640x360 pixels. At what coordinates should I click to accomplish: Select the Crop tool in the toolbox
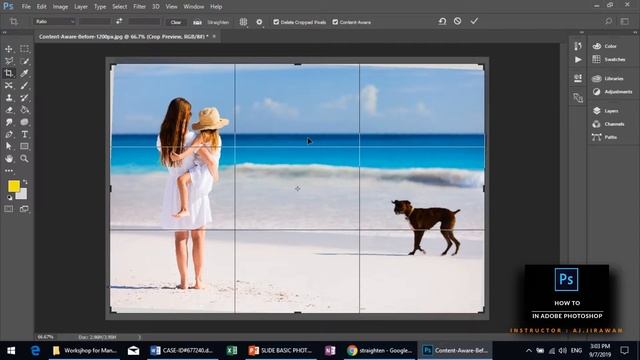[9, 73]
